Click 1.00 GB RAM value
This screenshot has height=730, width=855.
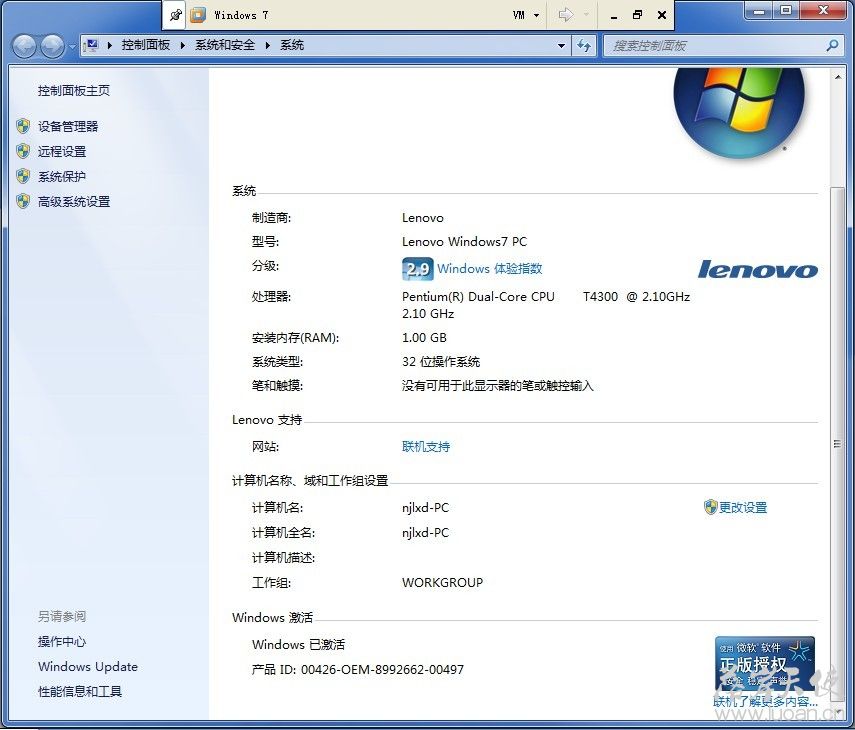tap(424, 338)
